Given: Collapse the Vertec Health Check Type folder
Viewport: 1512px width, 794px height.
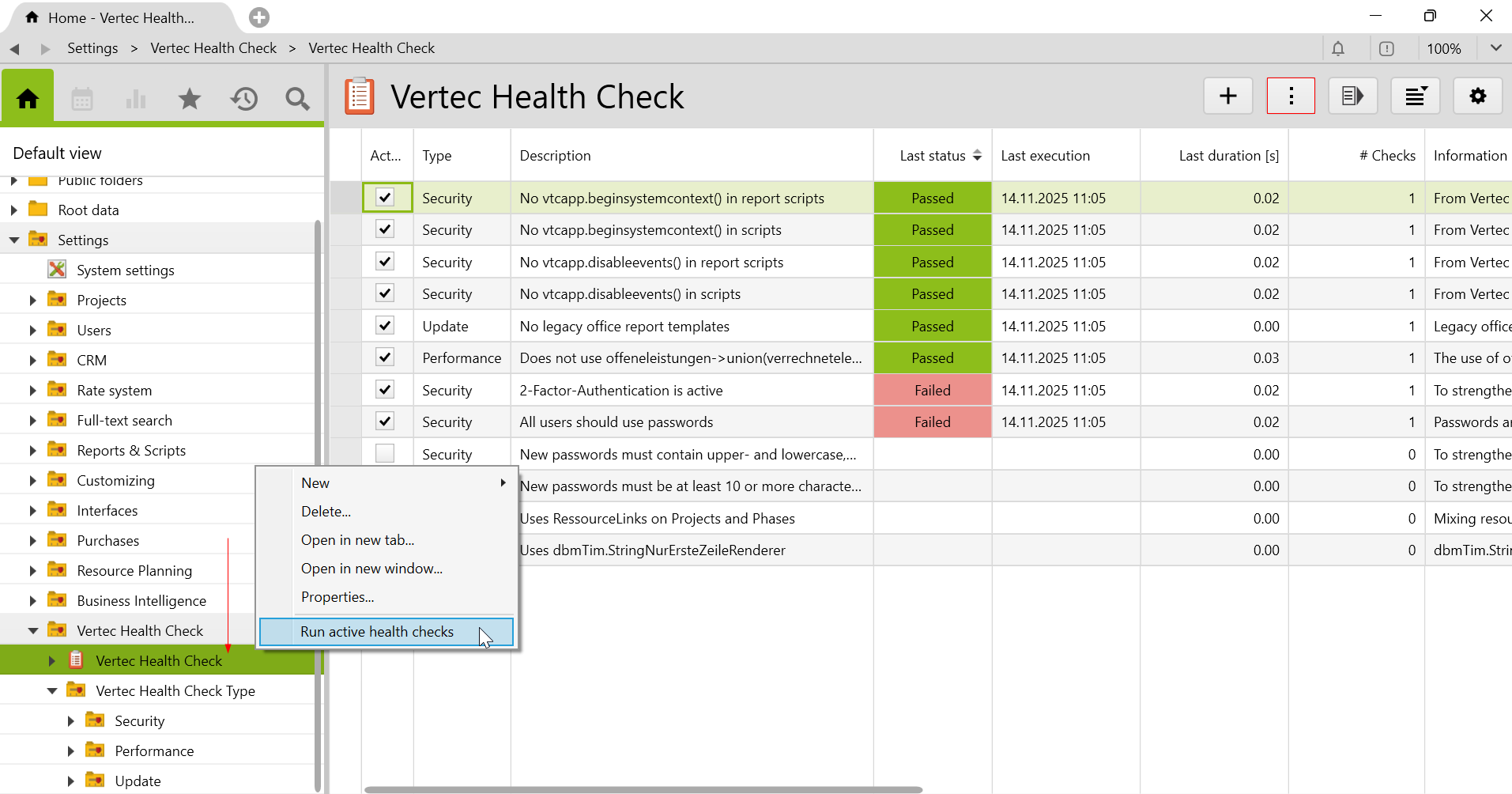Looking at the screenshot, I should point(52,691).
